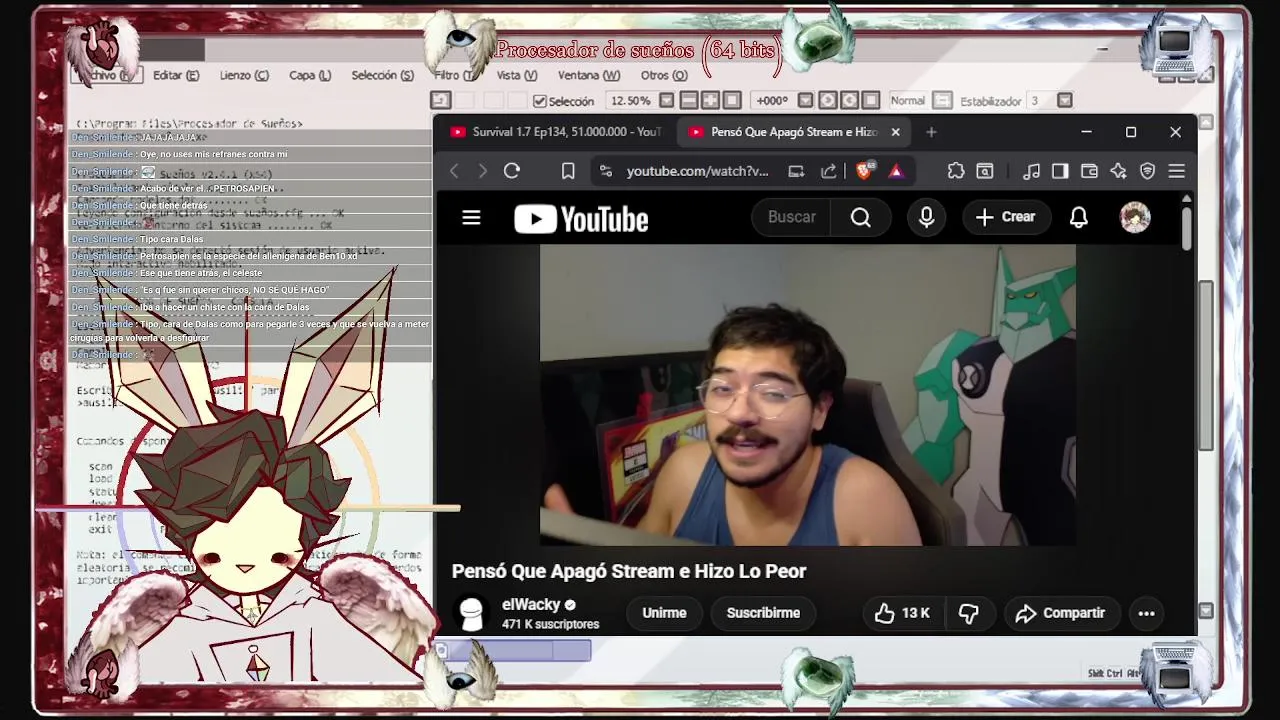Image resolution: width=1280 pixels, height=720 pixels.
Task: Open a new browser tab
Action: (x=931, y=132)
